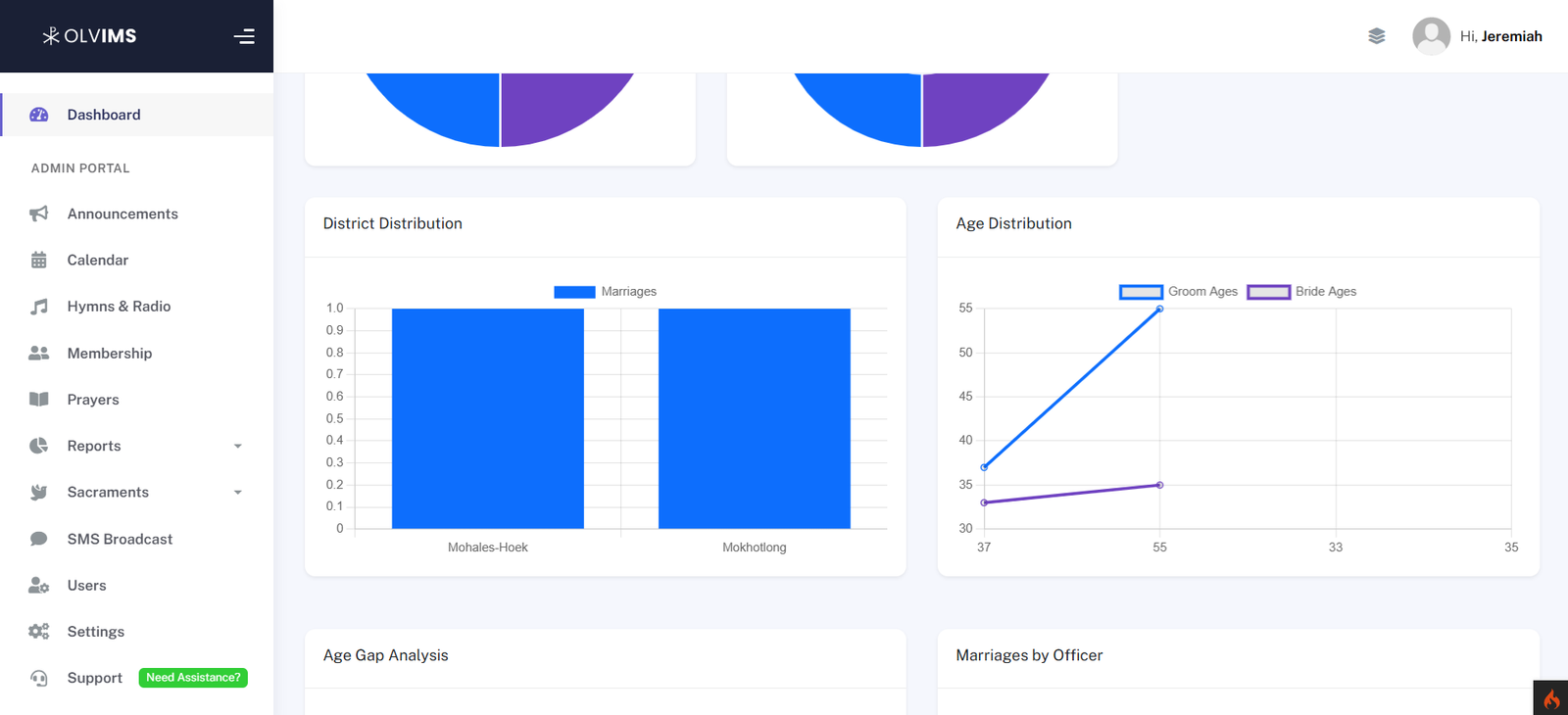Open the Jeremiah user profile menu

(x=1477, y=36)
